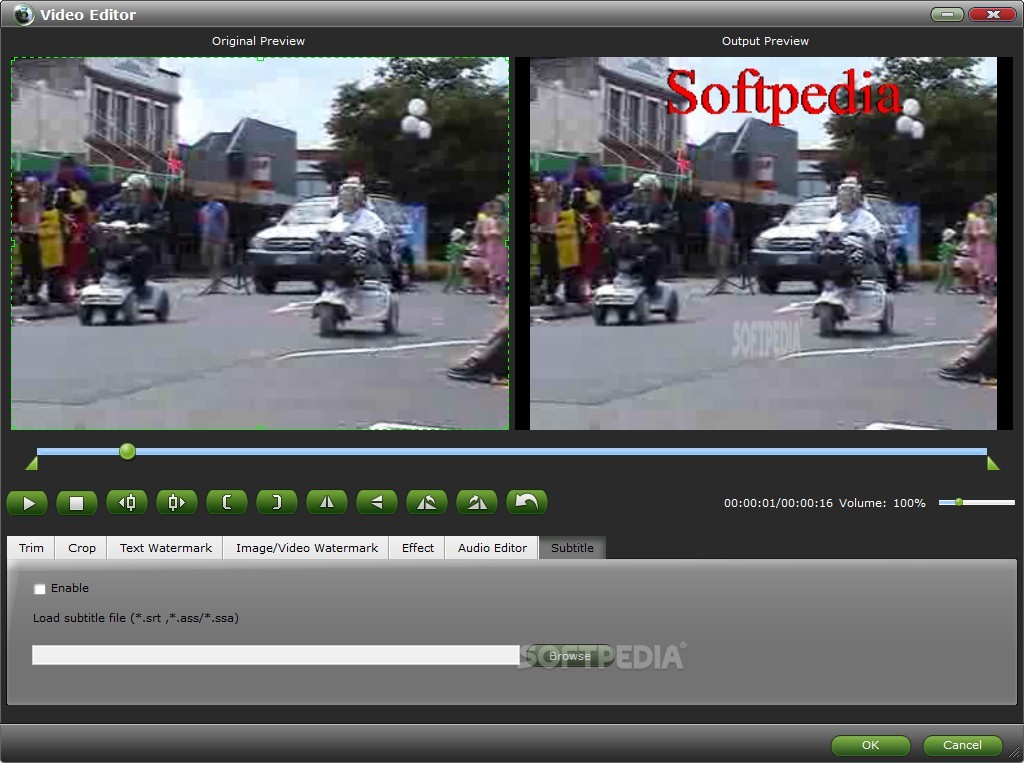The height and width of the screenshot is (763, 1024).
Task: Close the Video Editor window
Action: click(992, 14)
